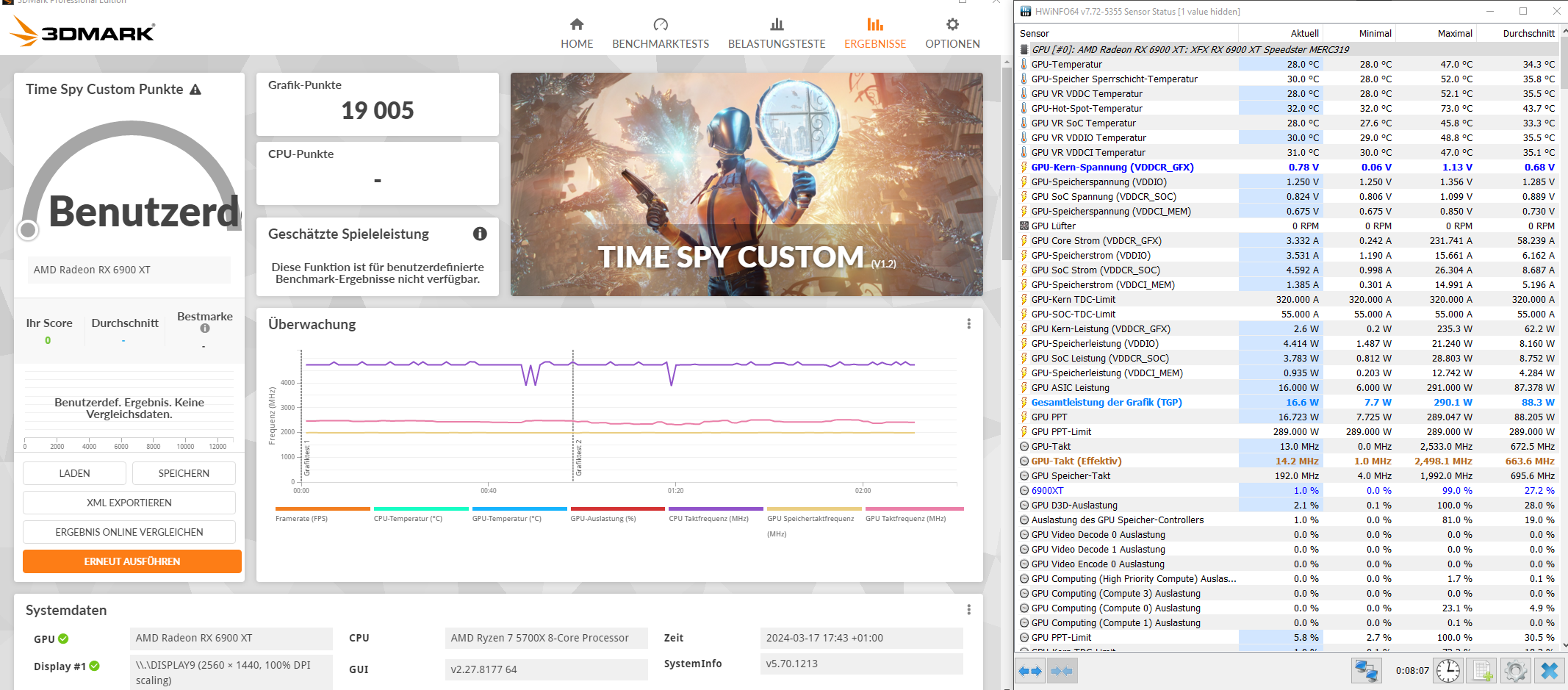Click the info icon for Geschätzte Spieleleistung
The height and width of the screenshot is (690, 1568).
coord(480,234)
